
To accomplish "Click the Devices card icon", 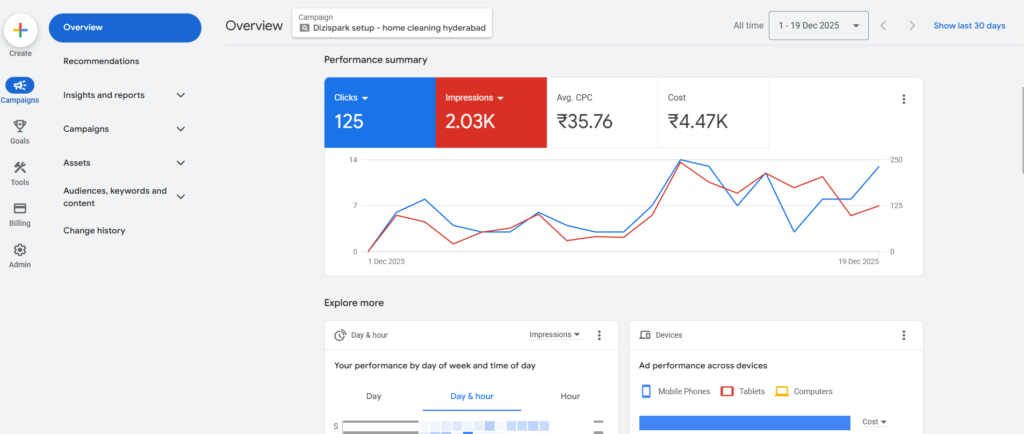I will tap(645, 335).
